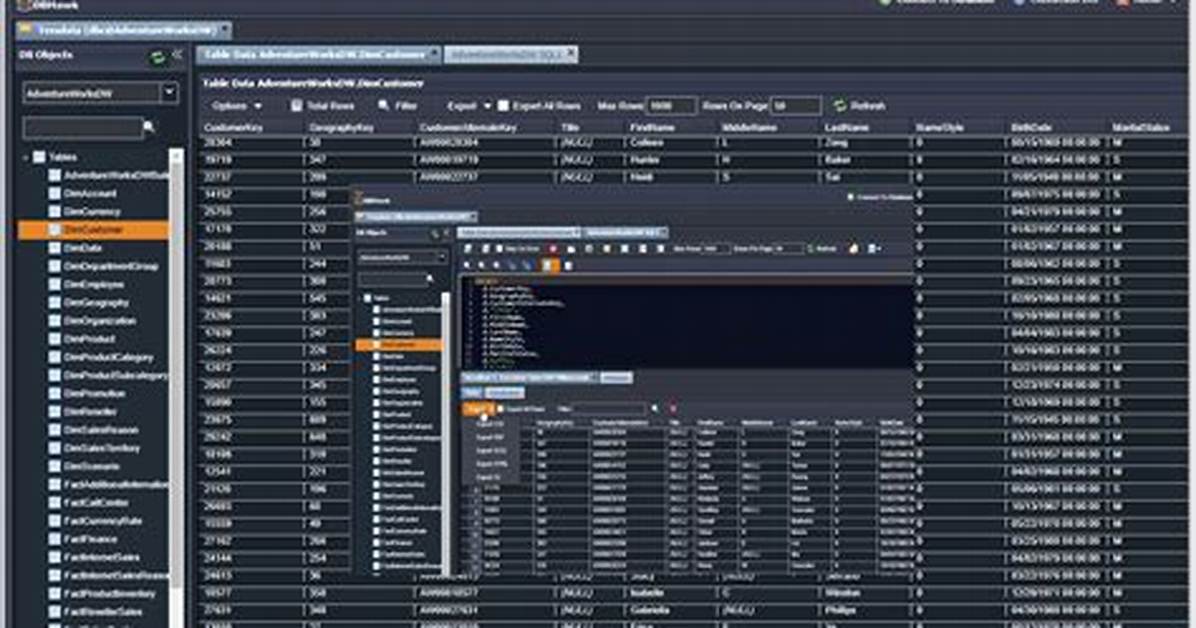This screenshot has width=1196, height=628.
Task: Click the DimGeography table icon
Action: coord(55,302)
